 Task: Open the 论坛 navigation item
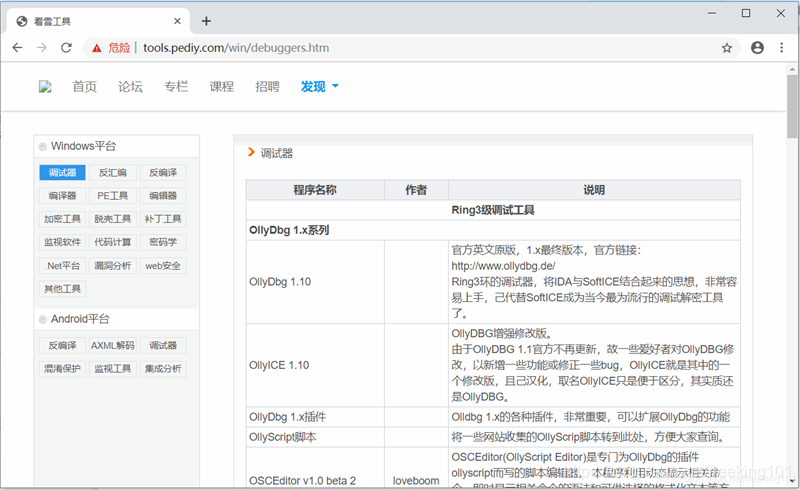click(131, 86)
